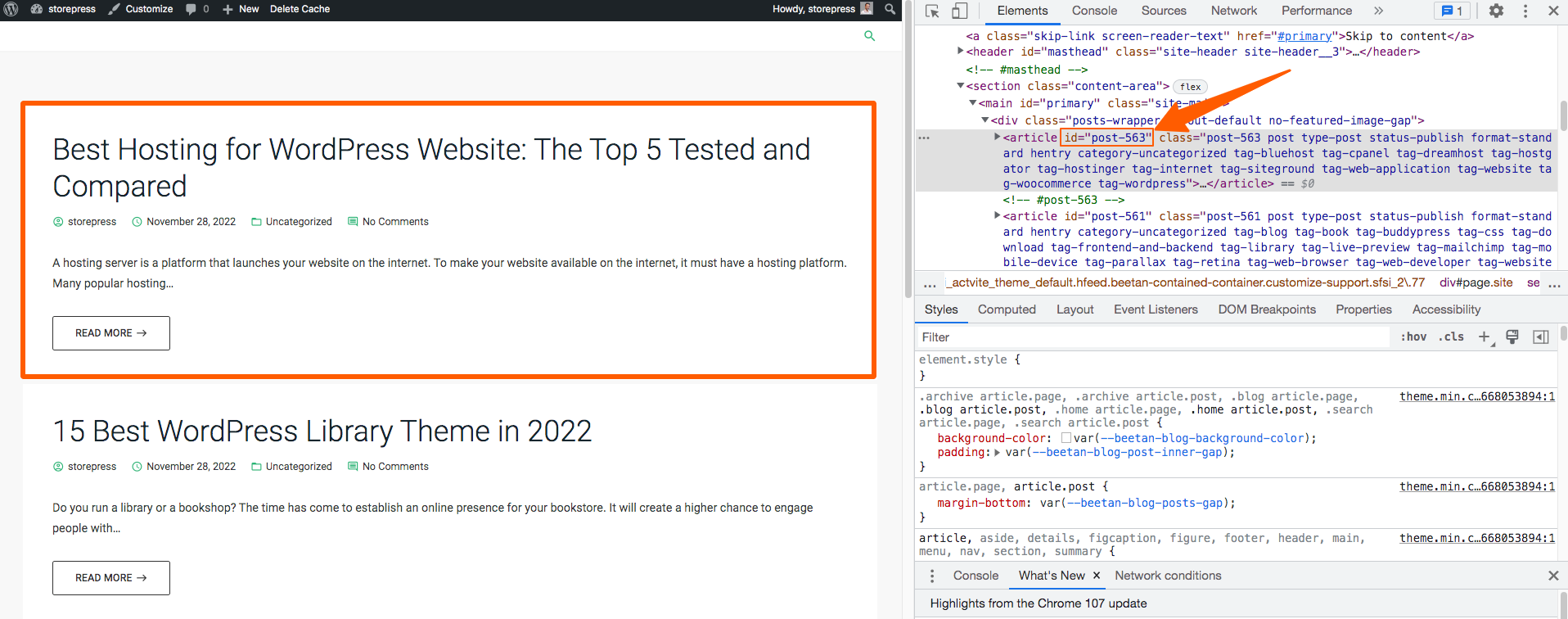Click Read More on Best Hosting post
1568x619 pixels.
[x=111, y=333]
